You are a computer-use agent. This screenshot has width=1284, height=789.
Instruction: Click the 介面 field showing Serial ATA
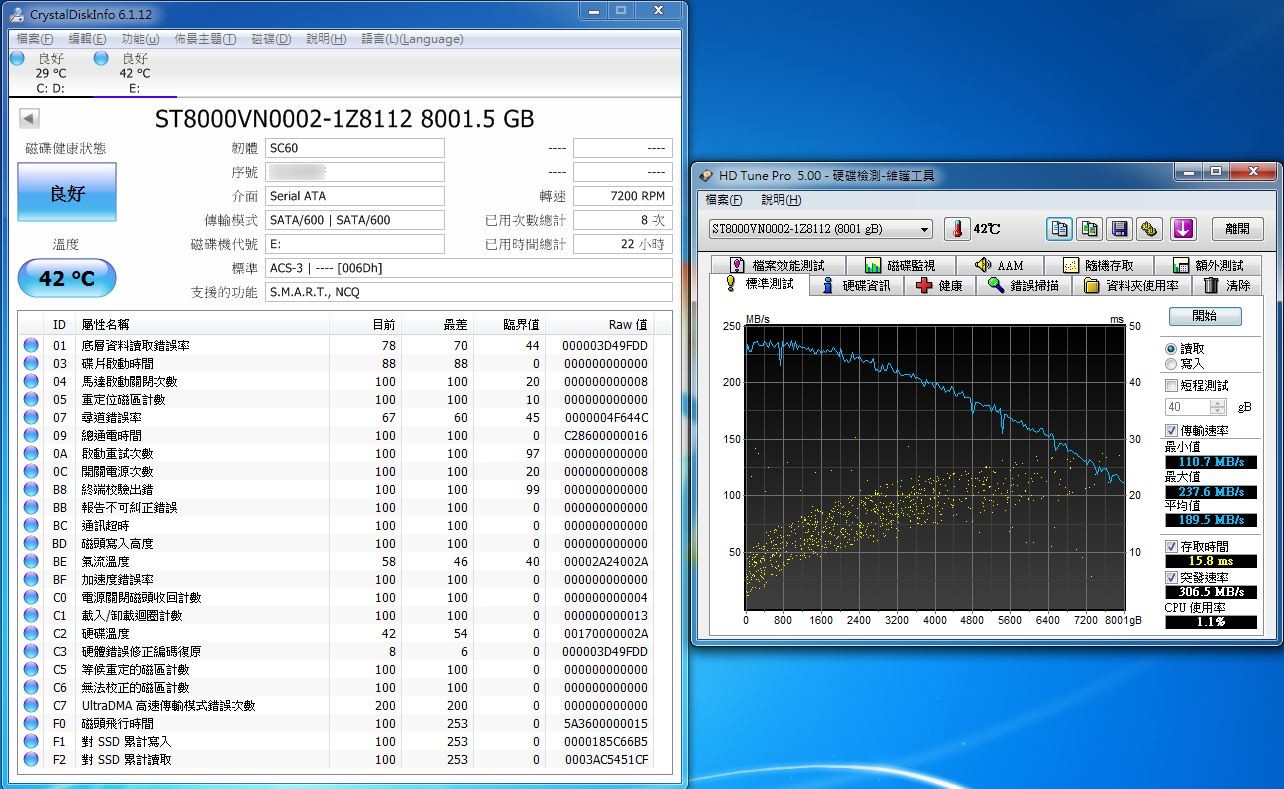point(355,196)
